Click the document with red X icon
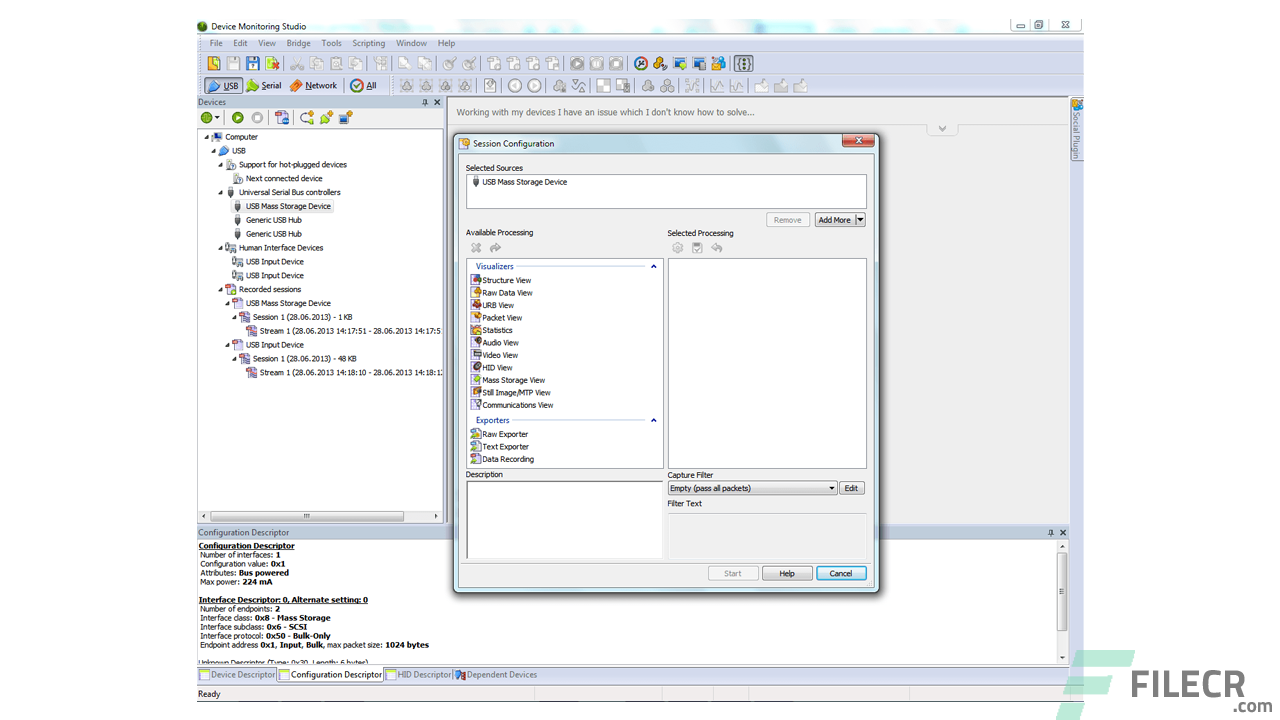Screen dimensions: 1280x720 point(272,63)
